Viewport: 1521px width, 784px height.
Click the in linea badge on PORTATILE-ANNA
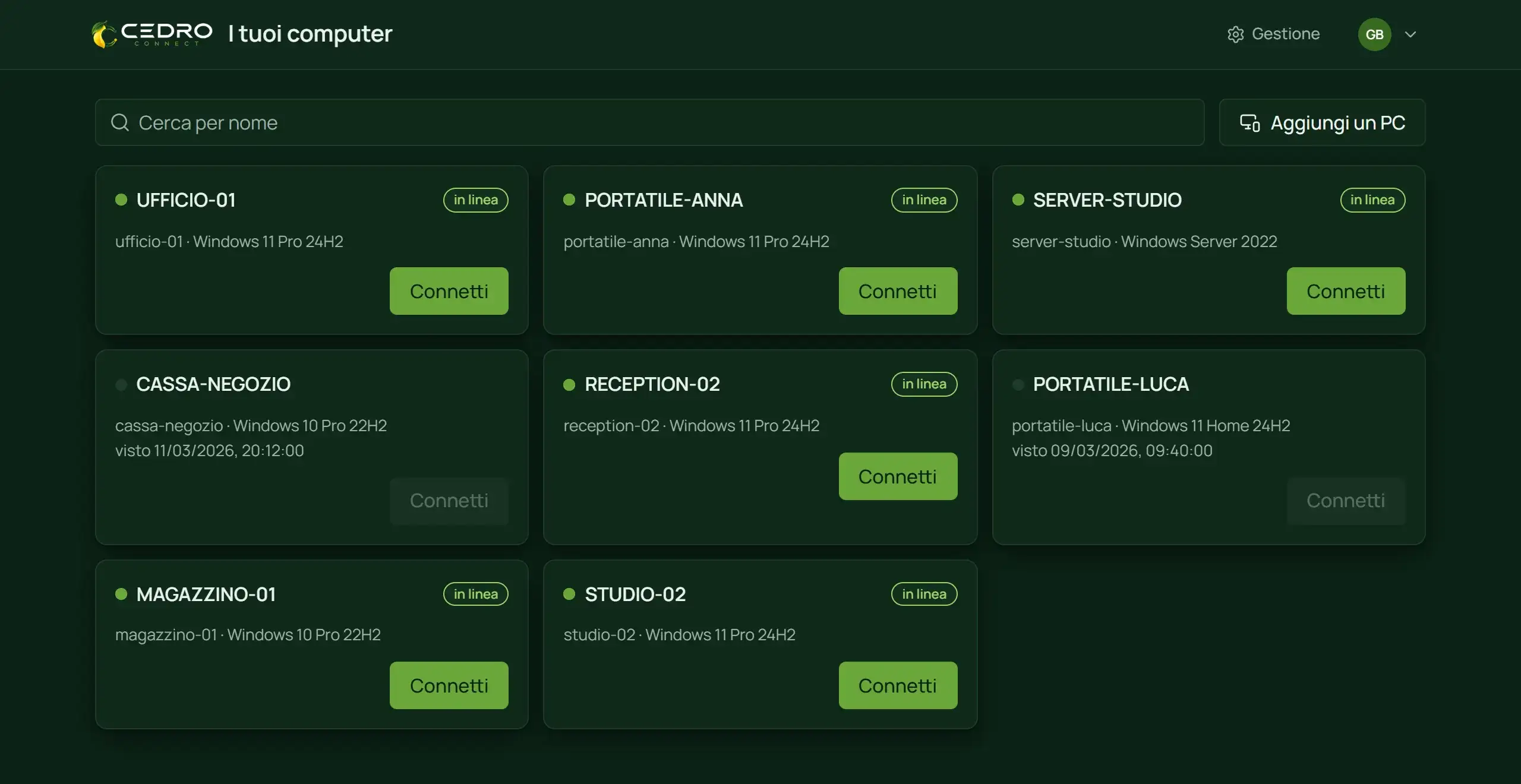point(924,200)
